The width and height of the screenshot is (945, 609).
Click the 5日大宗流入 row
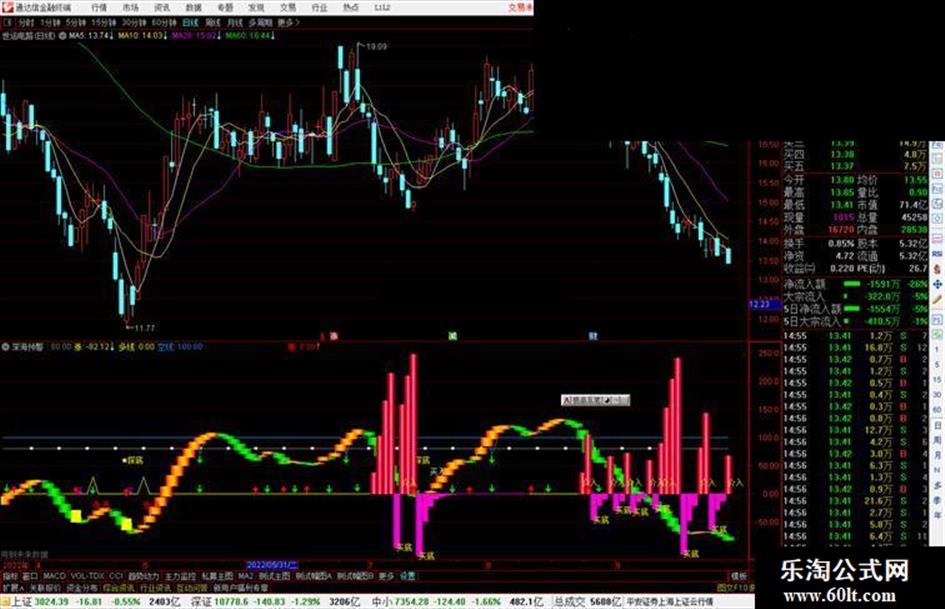tap(855, 322)
